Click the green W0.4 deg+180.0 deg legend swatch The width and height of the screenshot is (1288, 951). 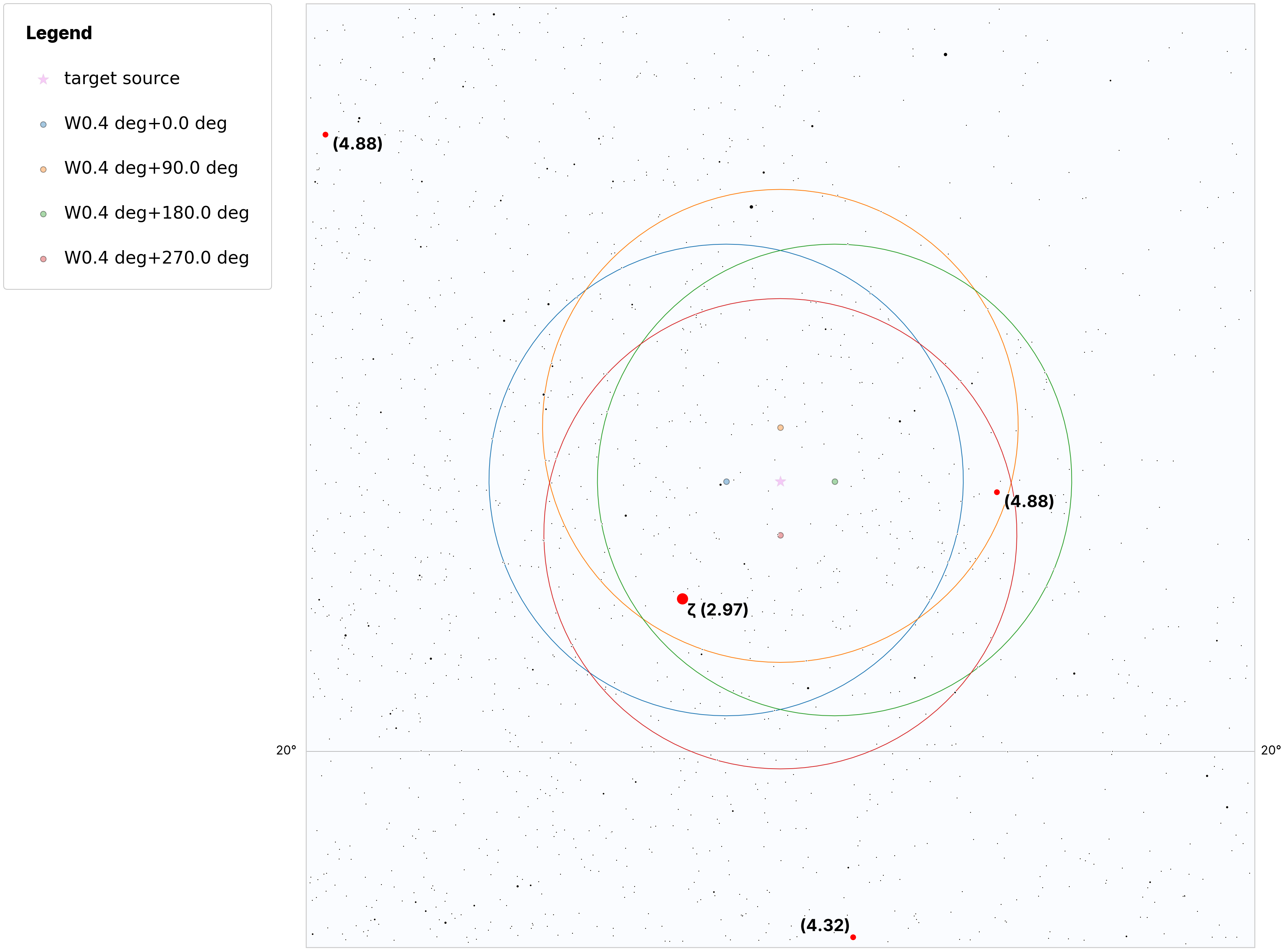43,214
